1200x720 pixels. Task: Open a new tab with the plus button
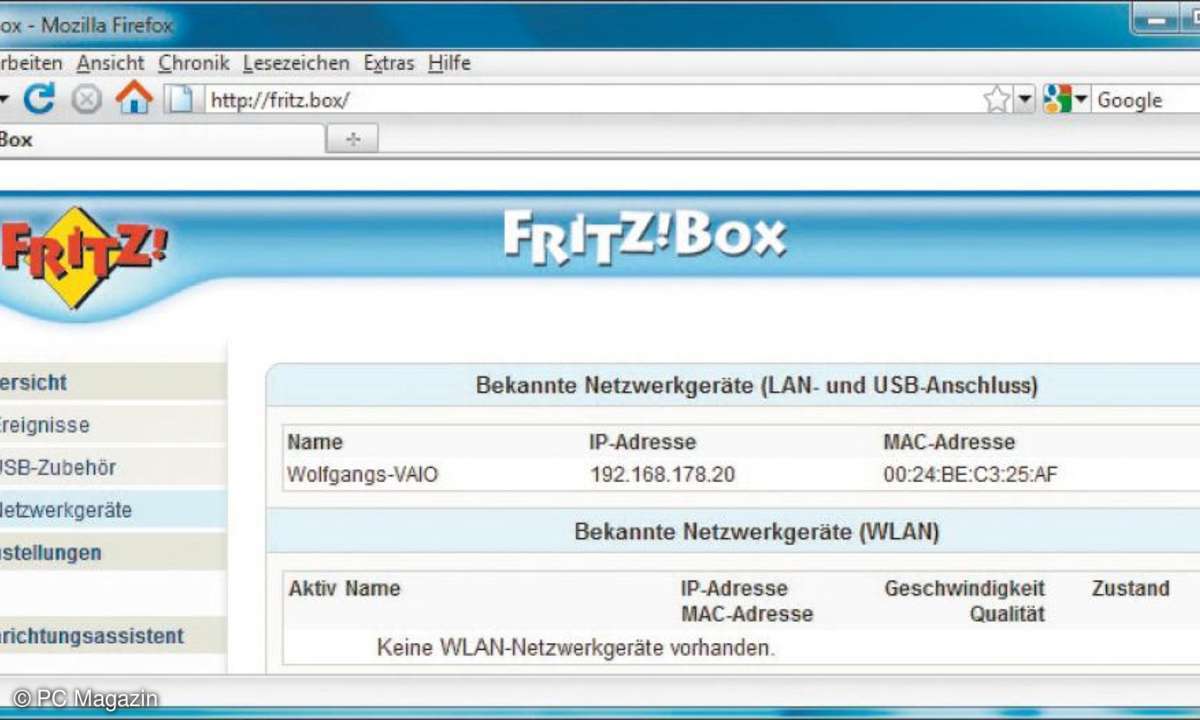point(352,140)
